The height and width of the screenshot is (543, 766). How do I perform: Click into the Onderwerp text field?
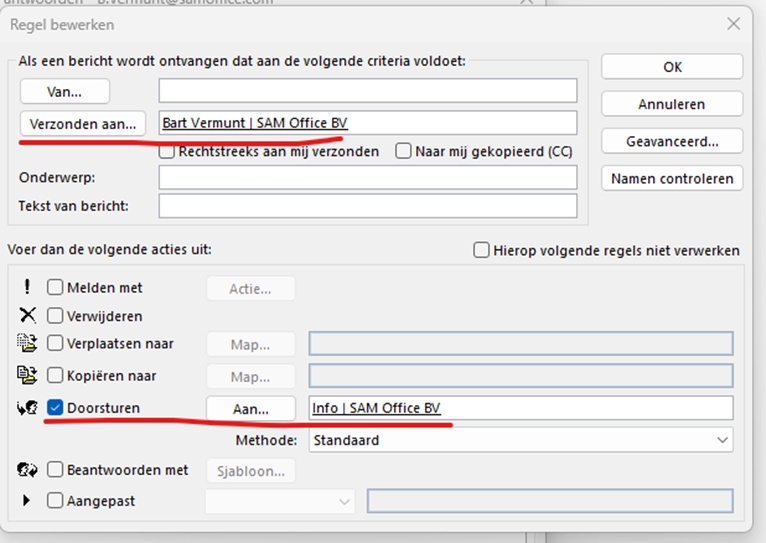pyautogui.click(x=367, y=177)
